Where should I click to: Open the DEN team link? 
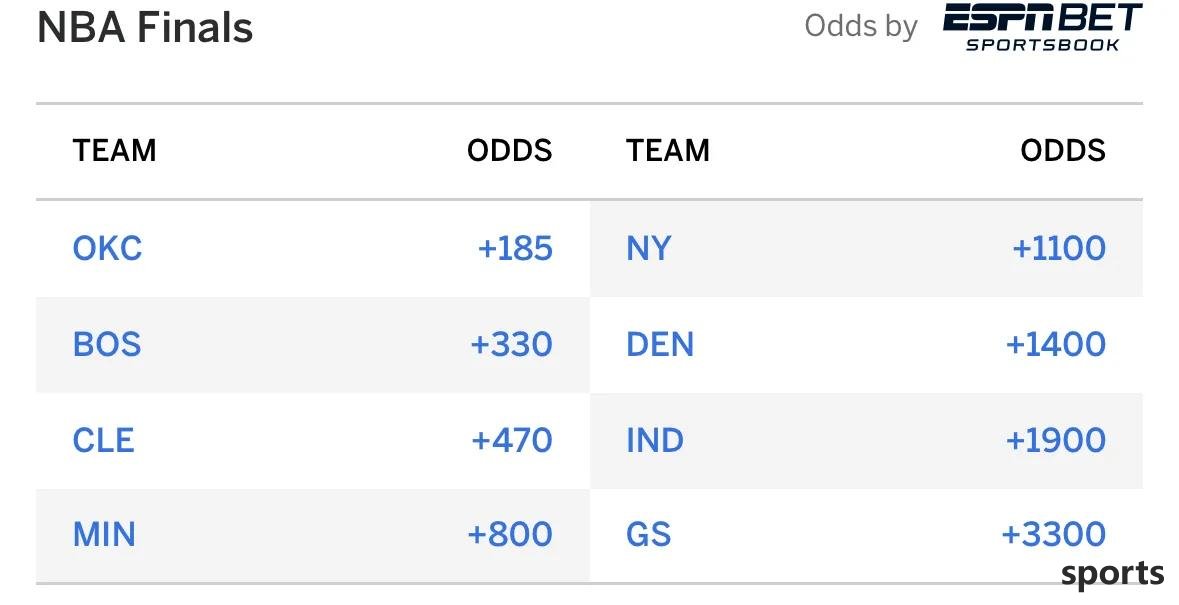[x=660, y=344]
